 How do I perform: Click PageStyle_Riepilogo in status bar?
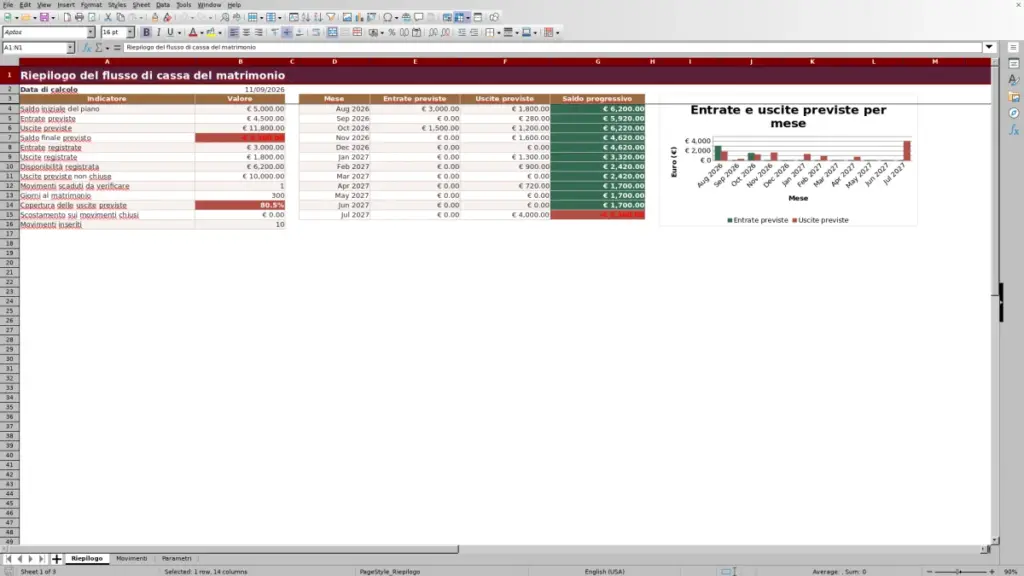point(390,571)
